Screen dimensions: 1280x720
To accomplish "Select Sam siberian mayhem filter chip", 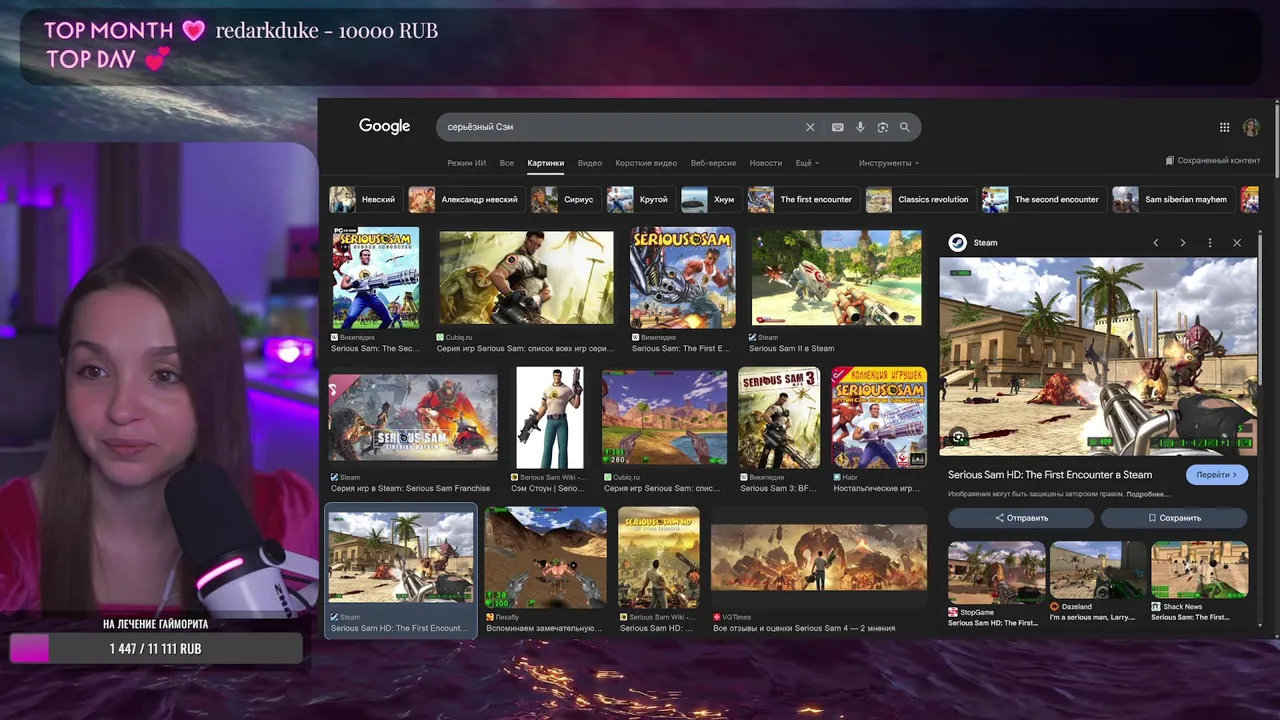I will pyautogui.click(x=1174, y=199).
